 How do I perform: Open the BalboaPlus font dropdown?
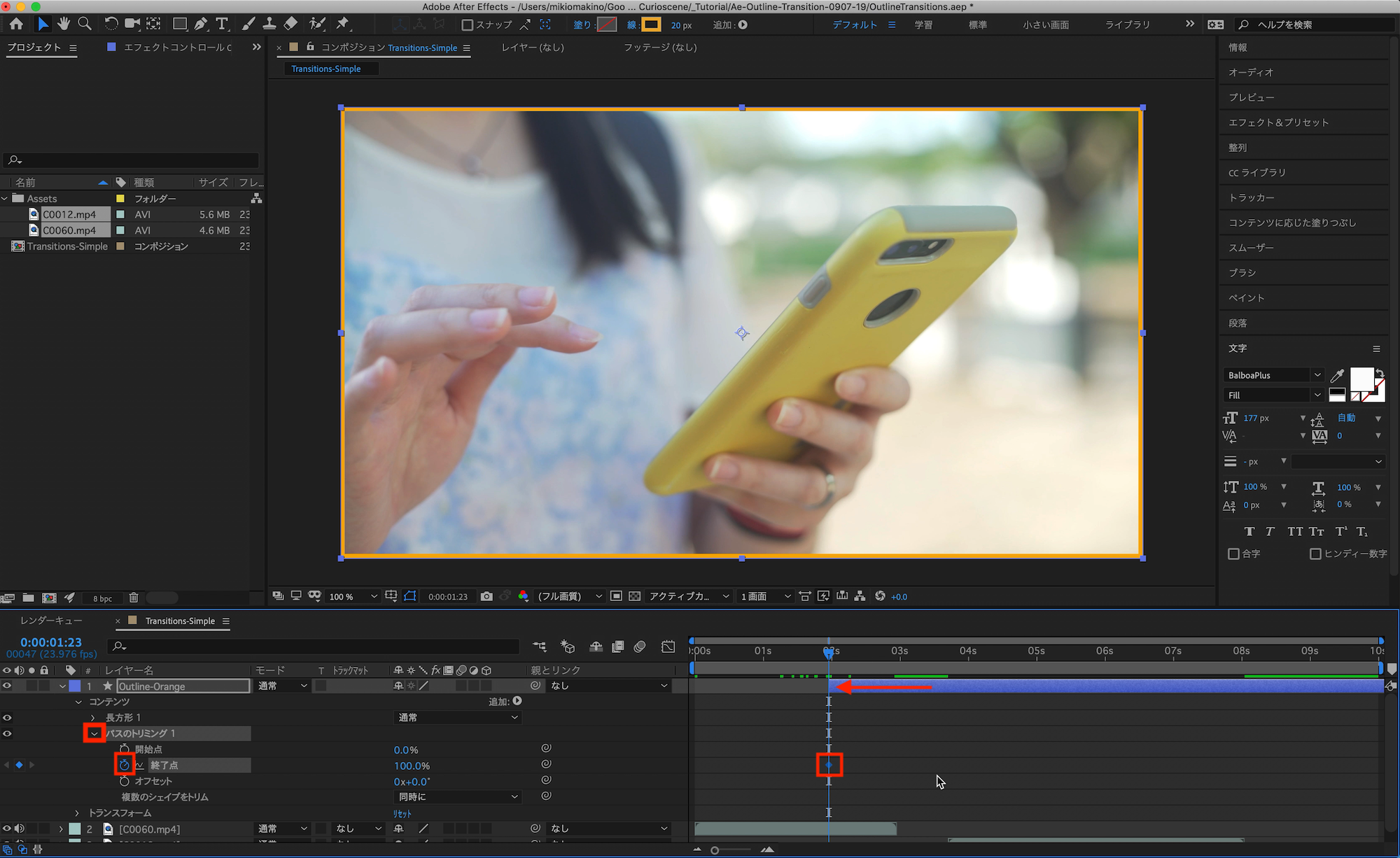(x=1317, y=375)
